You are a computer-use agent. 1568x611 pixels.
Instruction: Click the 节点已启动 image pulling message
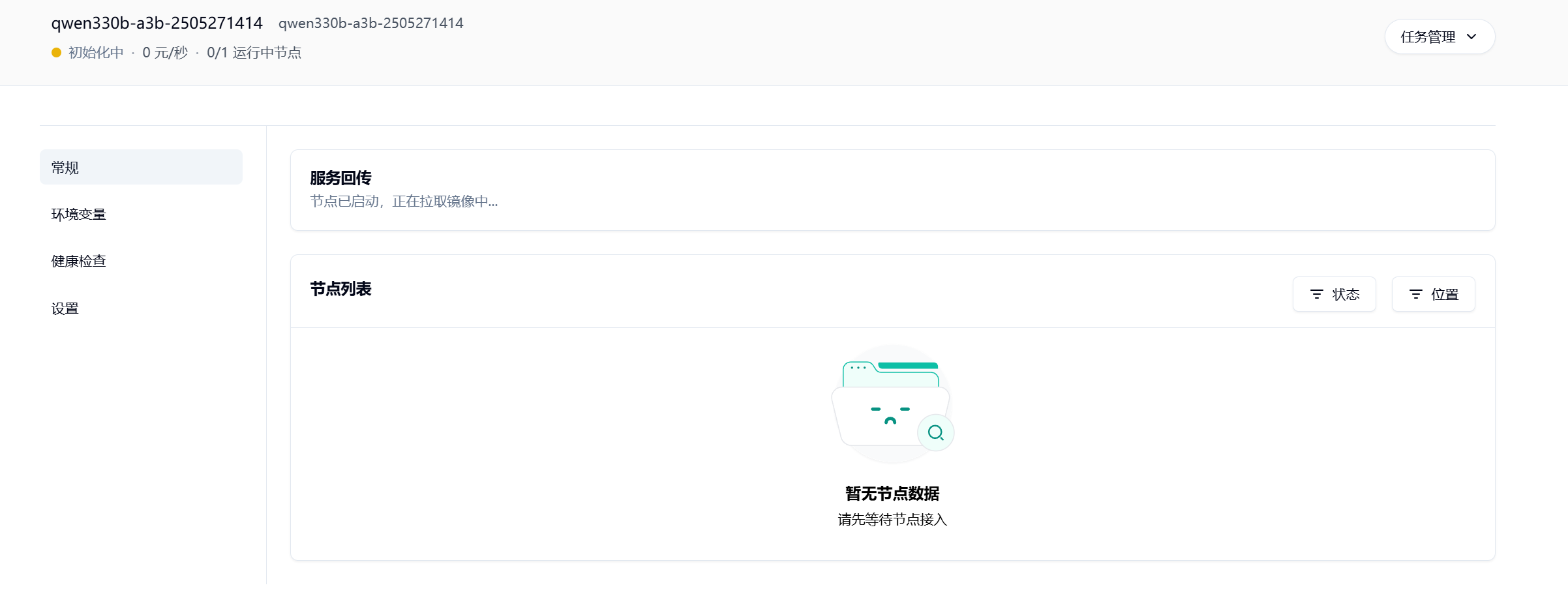[x=404, y=201]
